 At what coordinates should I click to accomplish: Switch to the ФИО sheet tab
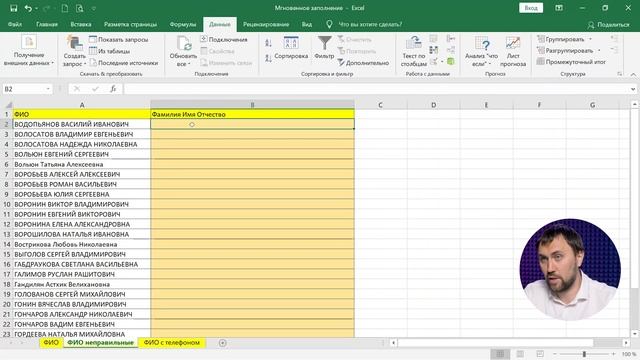(x=51, y=342)
